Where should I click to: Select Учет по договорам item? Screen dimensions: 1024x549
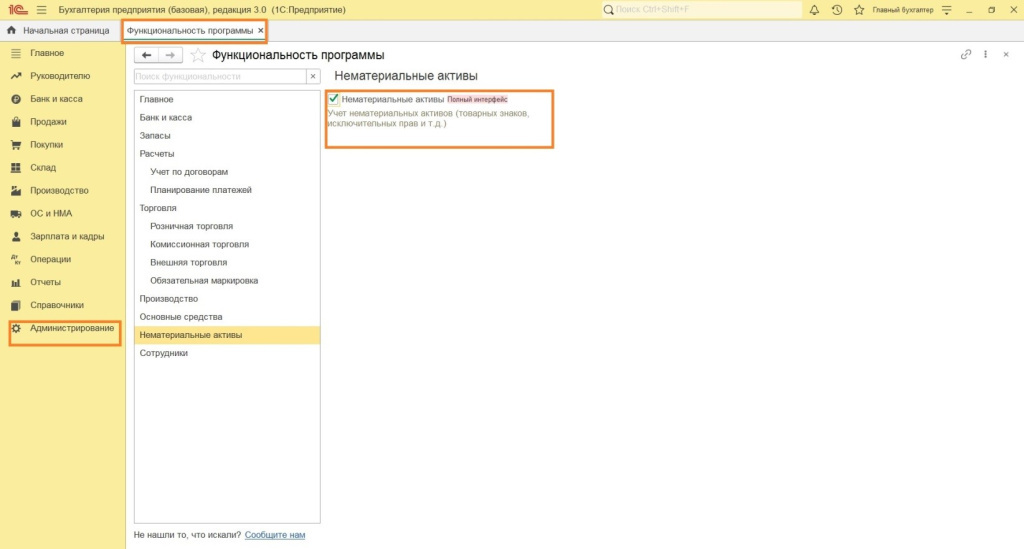point(227,172)
